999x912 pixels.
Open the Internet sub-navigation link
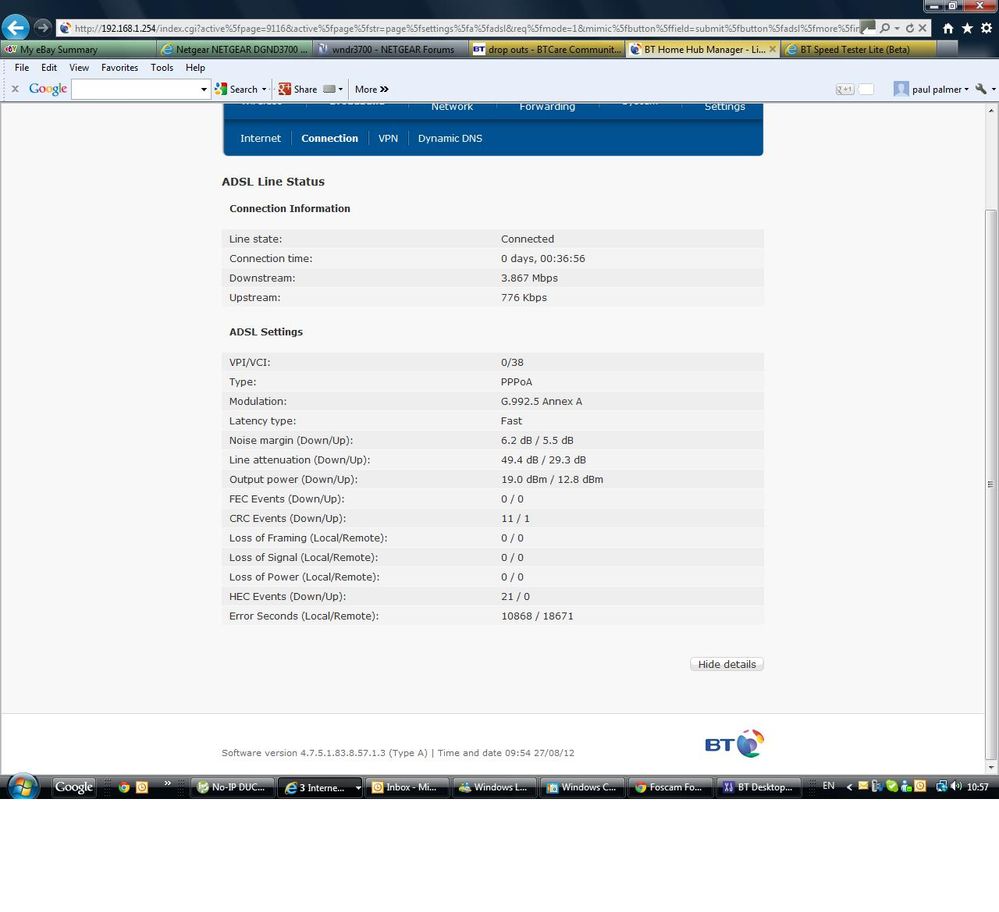coord(260,138)
